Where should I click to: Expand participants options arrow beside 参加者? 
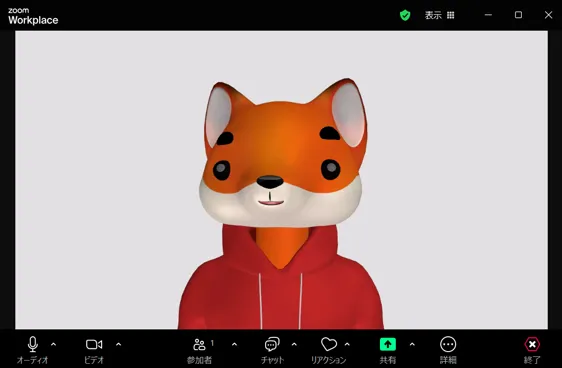click(234, 344)
